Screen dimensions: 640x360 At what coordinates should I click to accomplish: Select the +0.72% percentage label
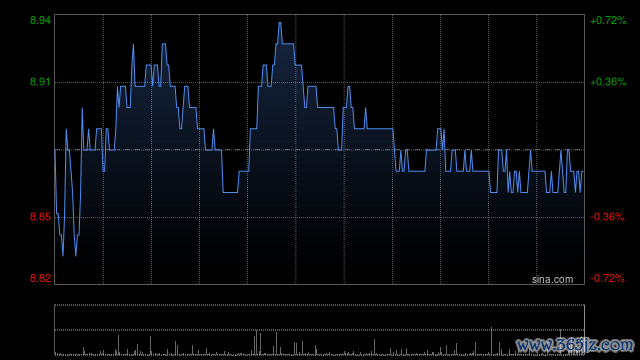pos(608,20)
